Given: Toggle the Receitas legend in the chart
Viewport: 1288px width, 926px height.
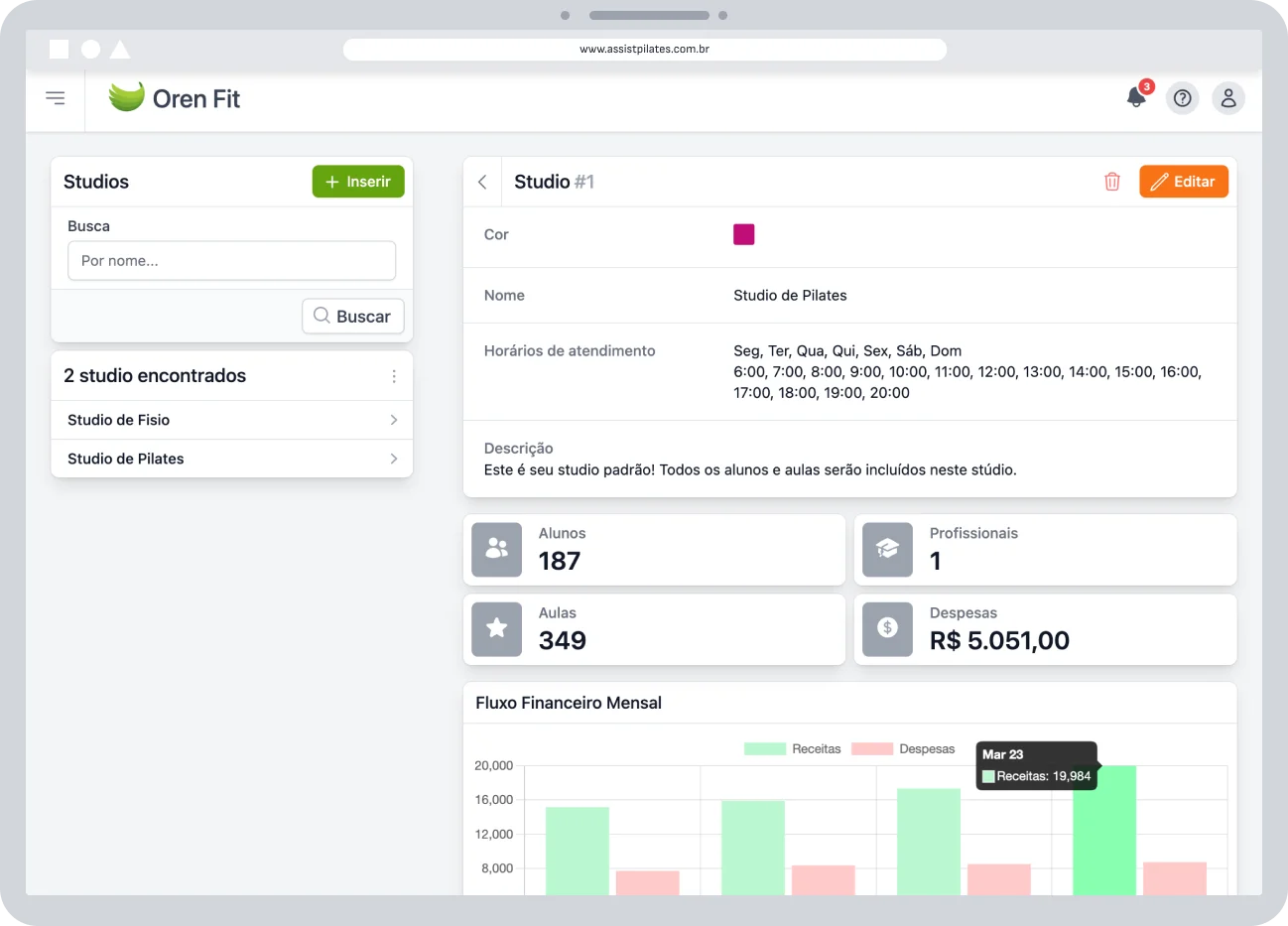Looking at the screenshot, I should tap(793, 749).
